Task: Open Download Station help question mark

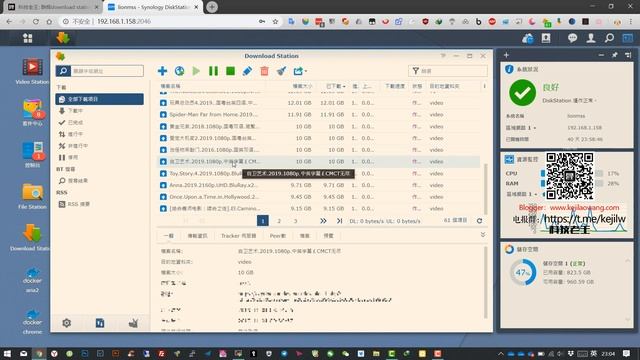Action: [x=443, y=56]
